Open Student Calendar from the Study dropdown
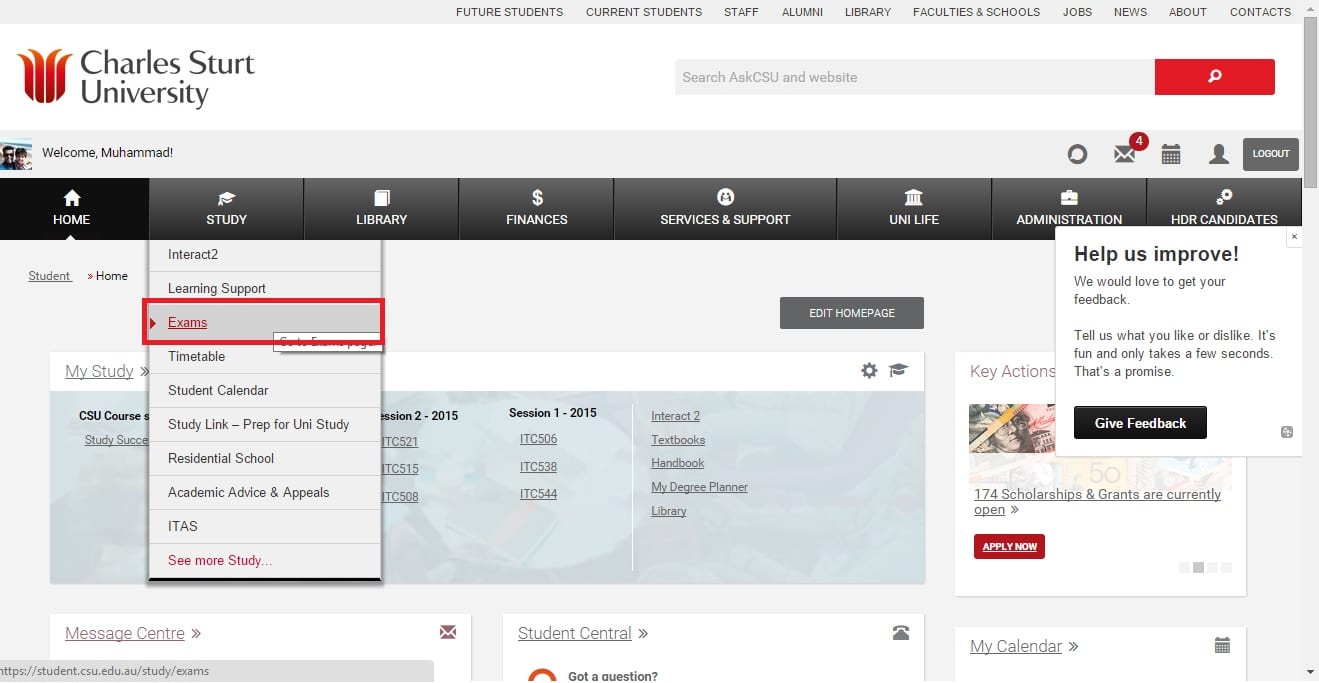 265,390
